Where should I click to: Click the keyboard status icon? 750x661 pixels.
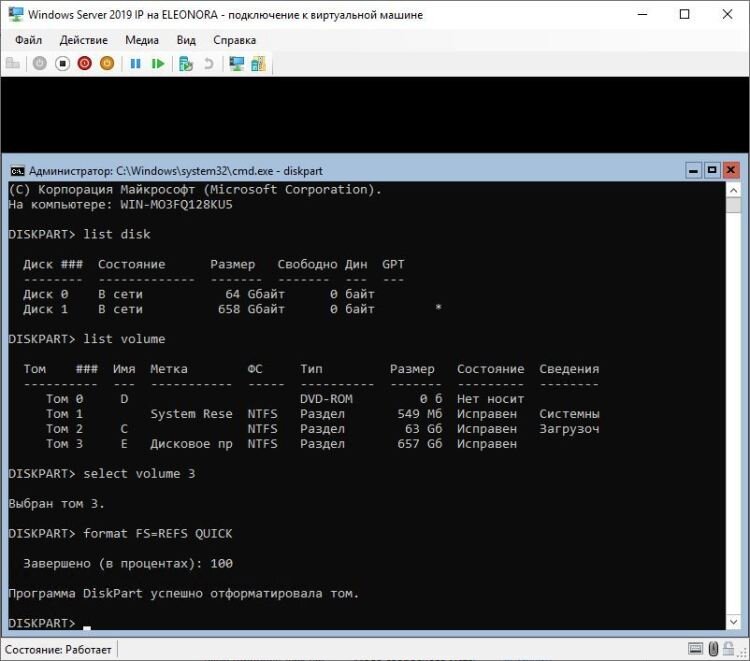pyautogui.click(x=695, y=649)
